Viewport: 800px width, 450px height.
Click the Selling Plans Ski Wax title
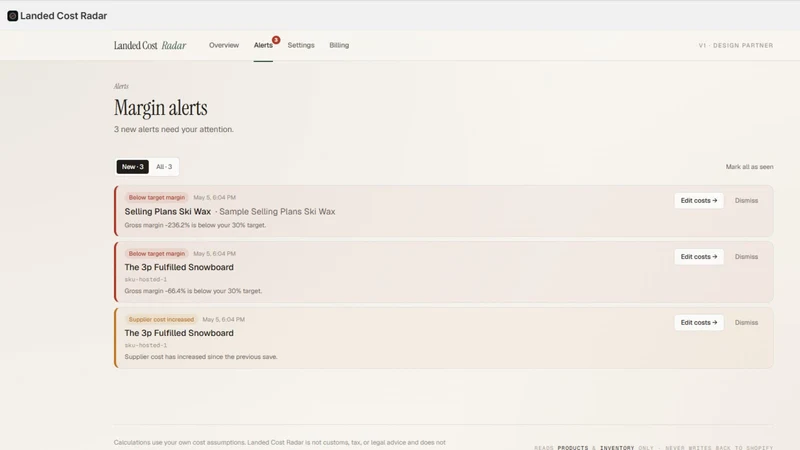[167, 211]
